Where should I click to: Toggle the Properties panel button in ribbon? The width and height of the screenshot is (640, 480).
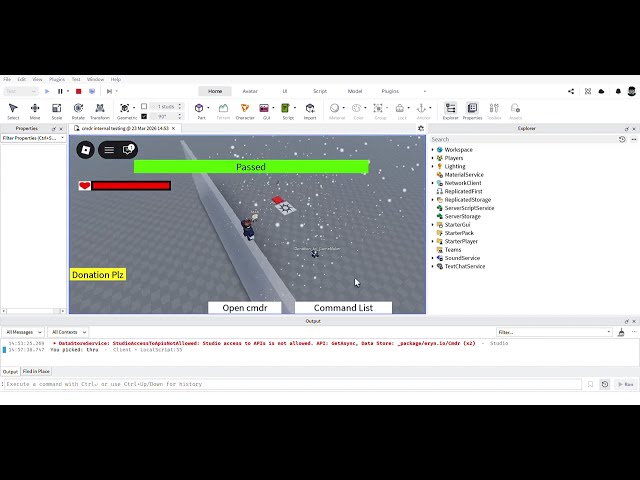tap(472, 111)
